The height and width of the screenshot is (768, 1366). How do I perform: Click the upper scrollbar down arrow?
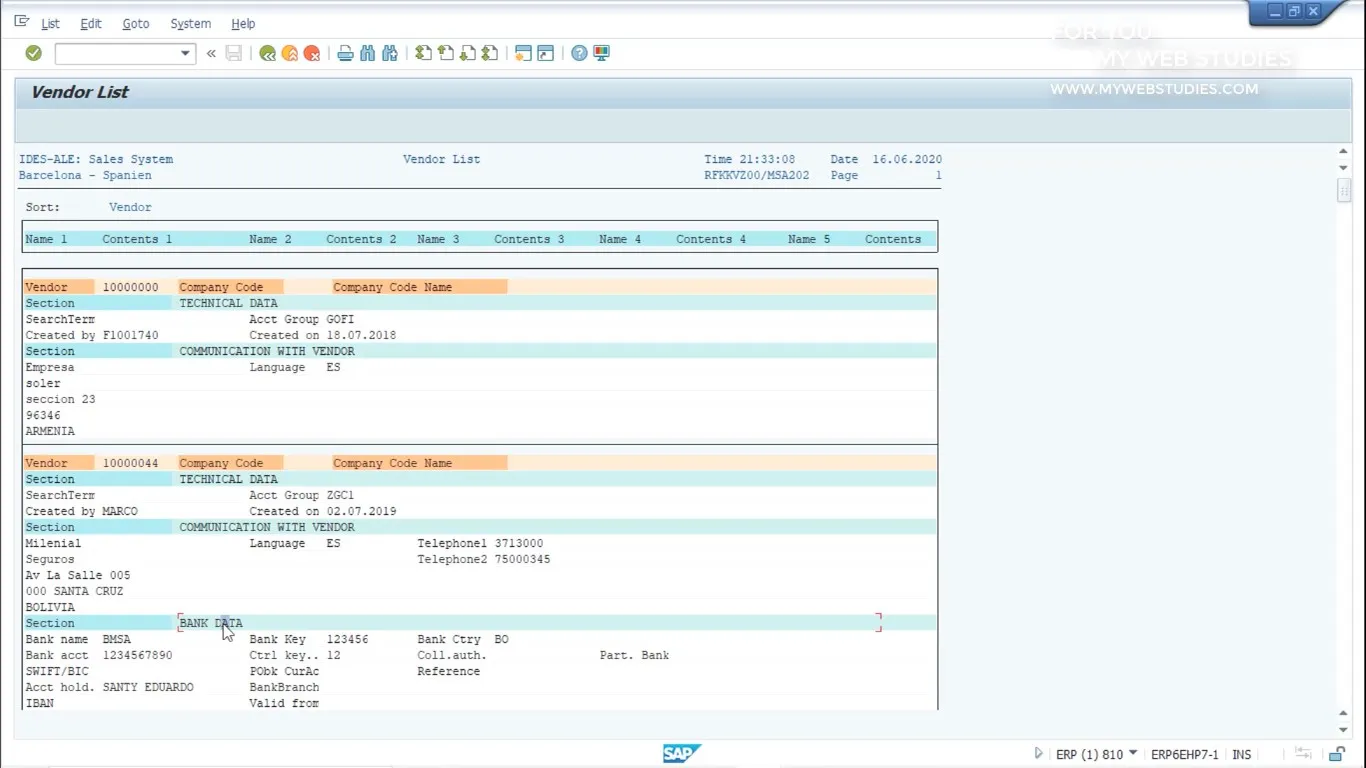click(x=1343, y=168)
